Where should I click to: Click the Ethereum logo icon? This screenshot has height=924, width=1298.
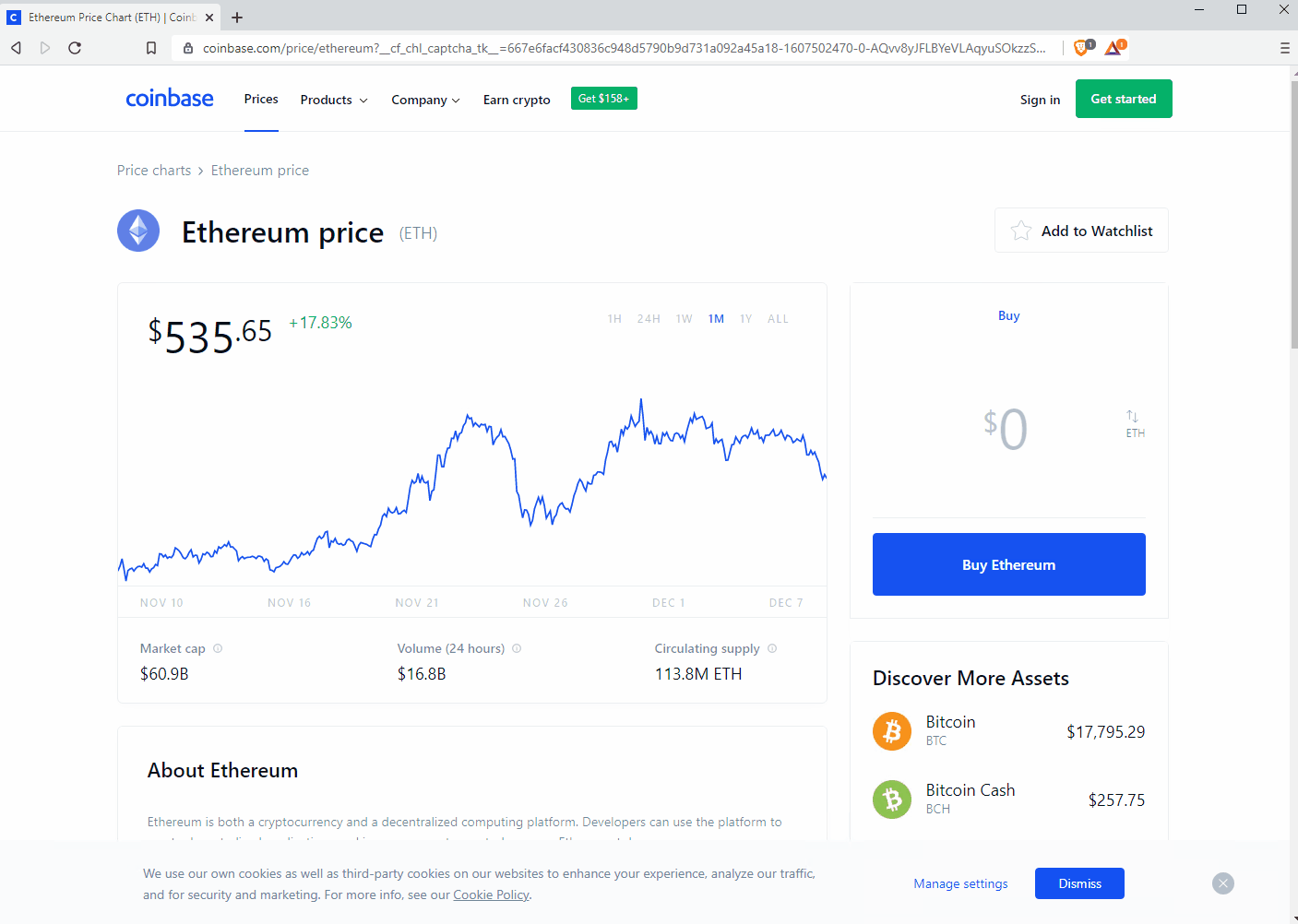[137, 231]
